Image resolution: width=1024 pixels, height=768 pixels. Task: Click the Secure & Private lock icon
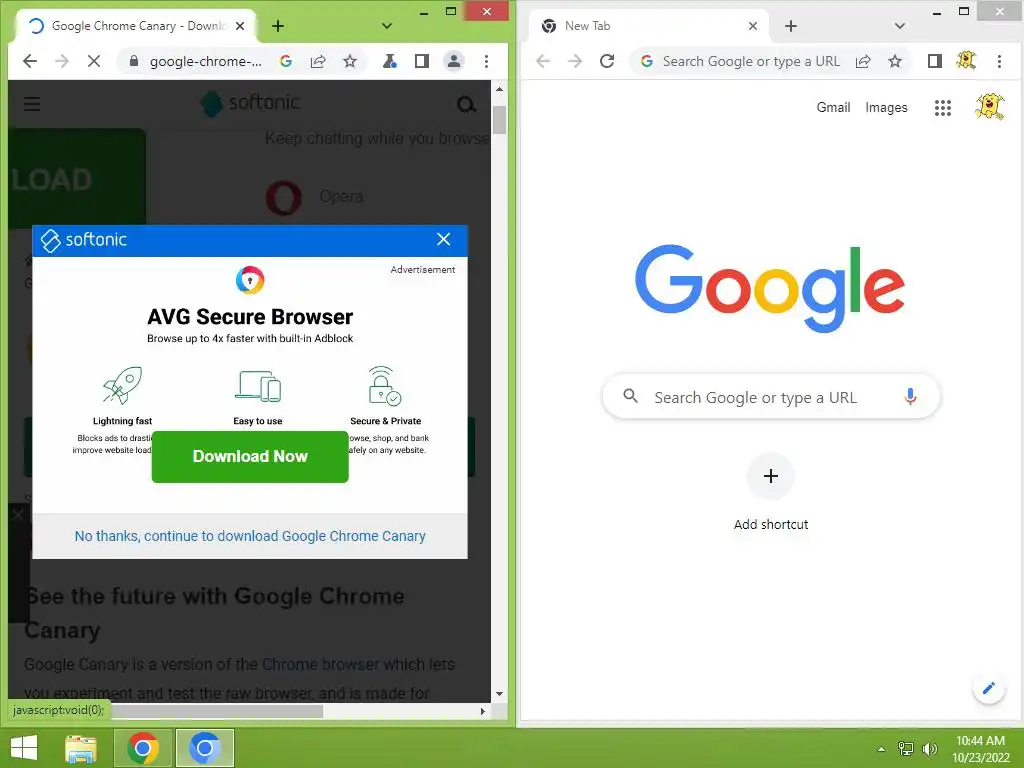pos(385,386)
